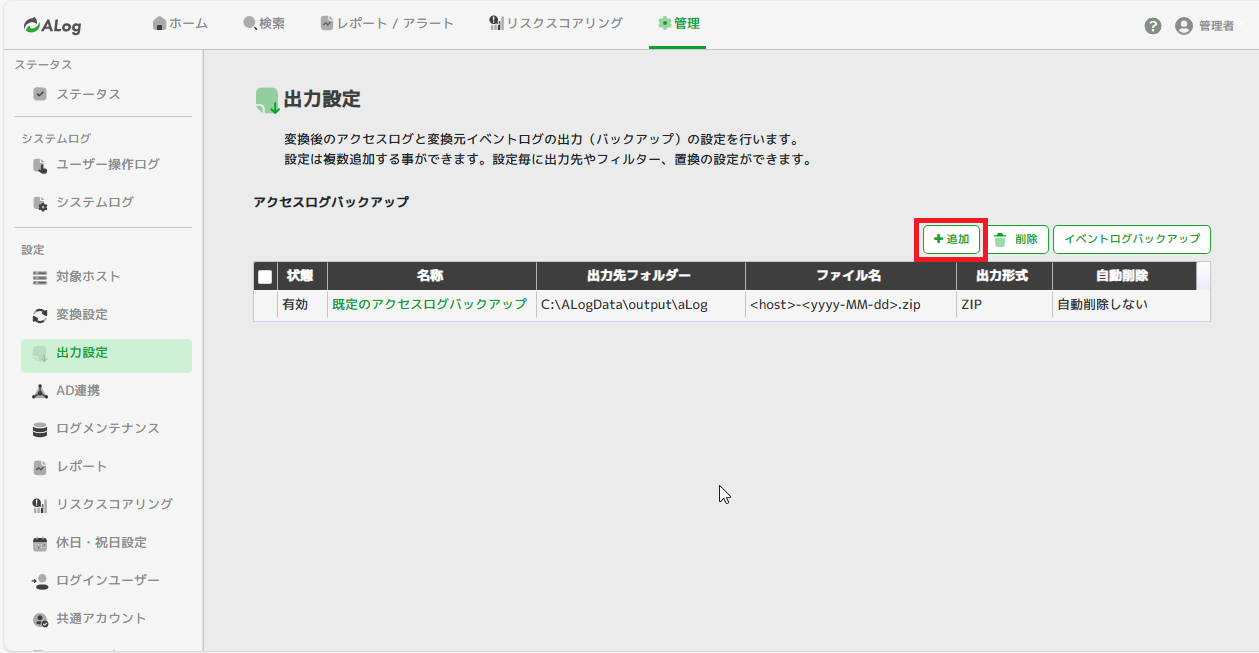Open the 管理者 user account menu
This screenshot has width=1259, height=653.
coord(1204,26)
